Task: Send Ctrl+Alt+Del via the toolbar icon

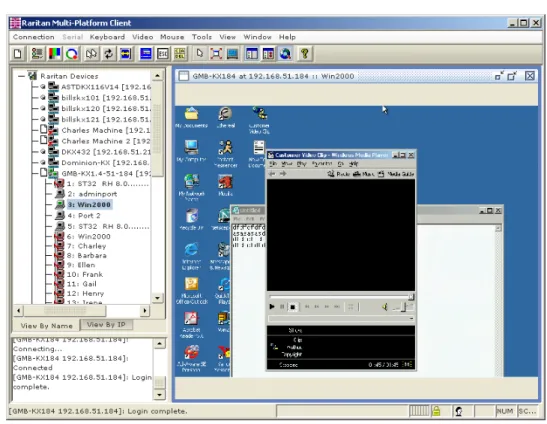Action: coord(180,54)
